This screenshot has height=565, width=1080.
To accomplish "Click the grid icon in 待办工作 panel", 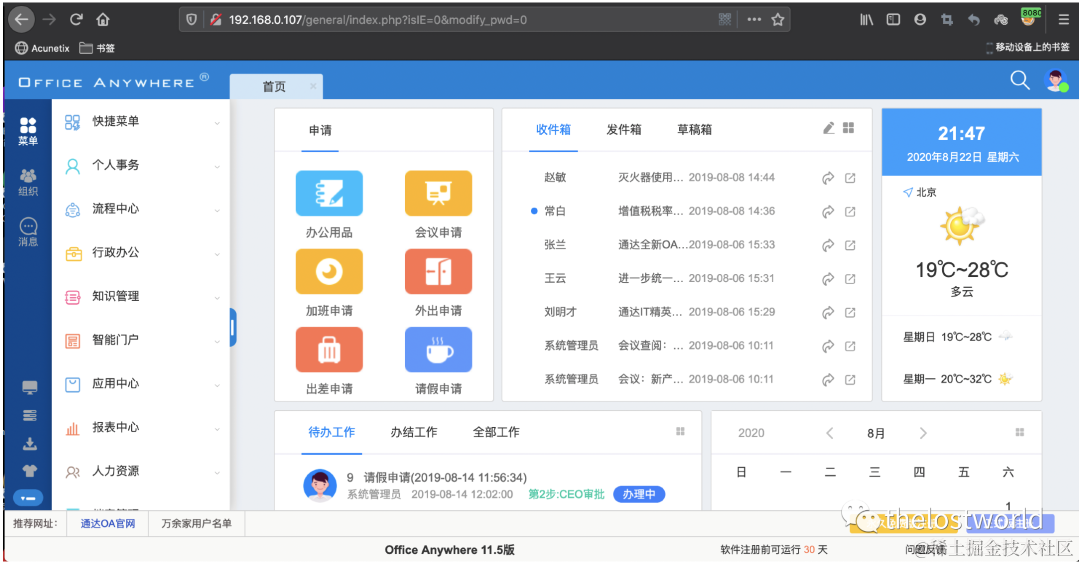I will click(680, 431).
